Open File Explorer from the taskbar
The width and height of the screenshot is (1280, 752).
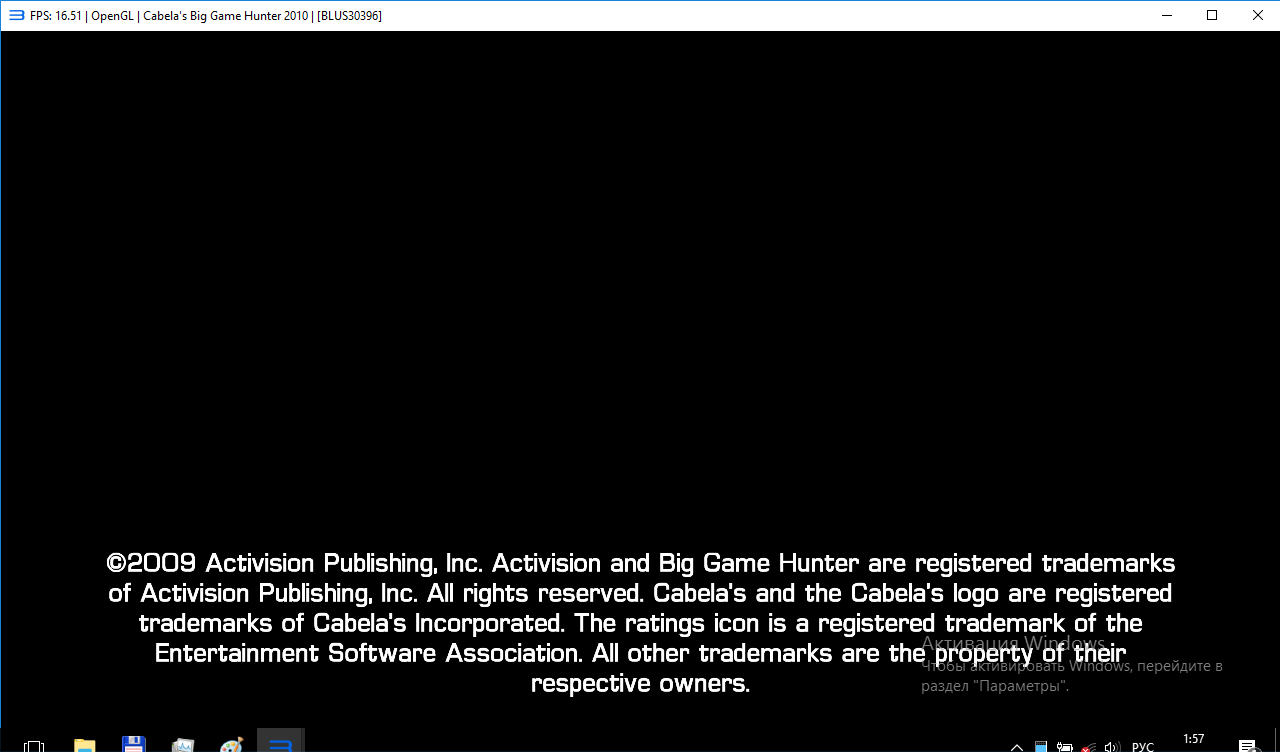85,745
